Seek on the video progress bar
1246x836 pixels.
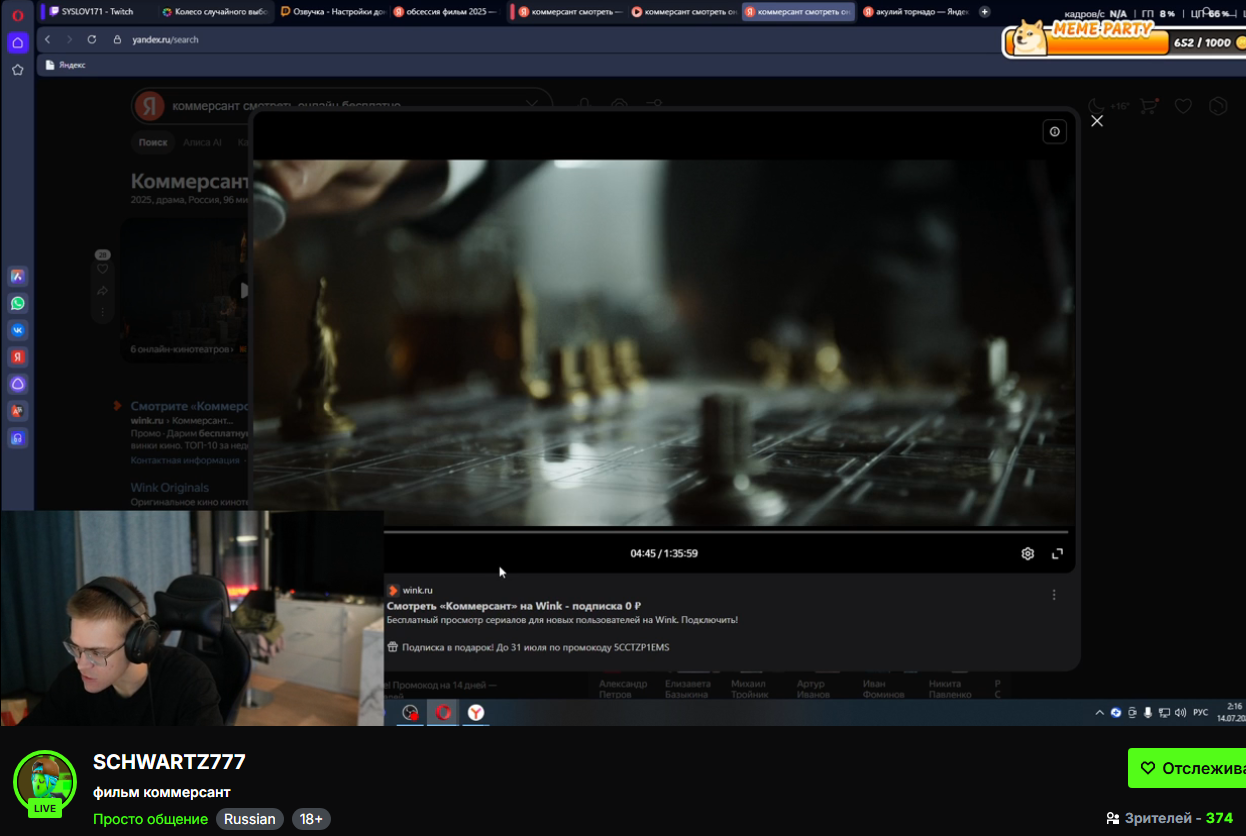(726, 532)
